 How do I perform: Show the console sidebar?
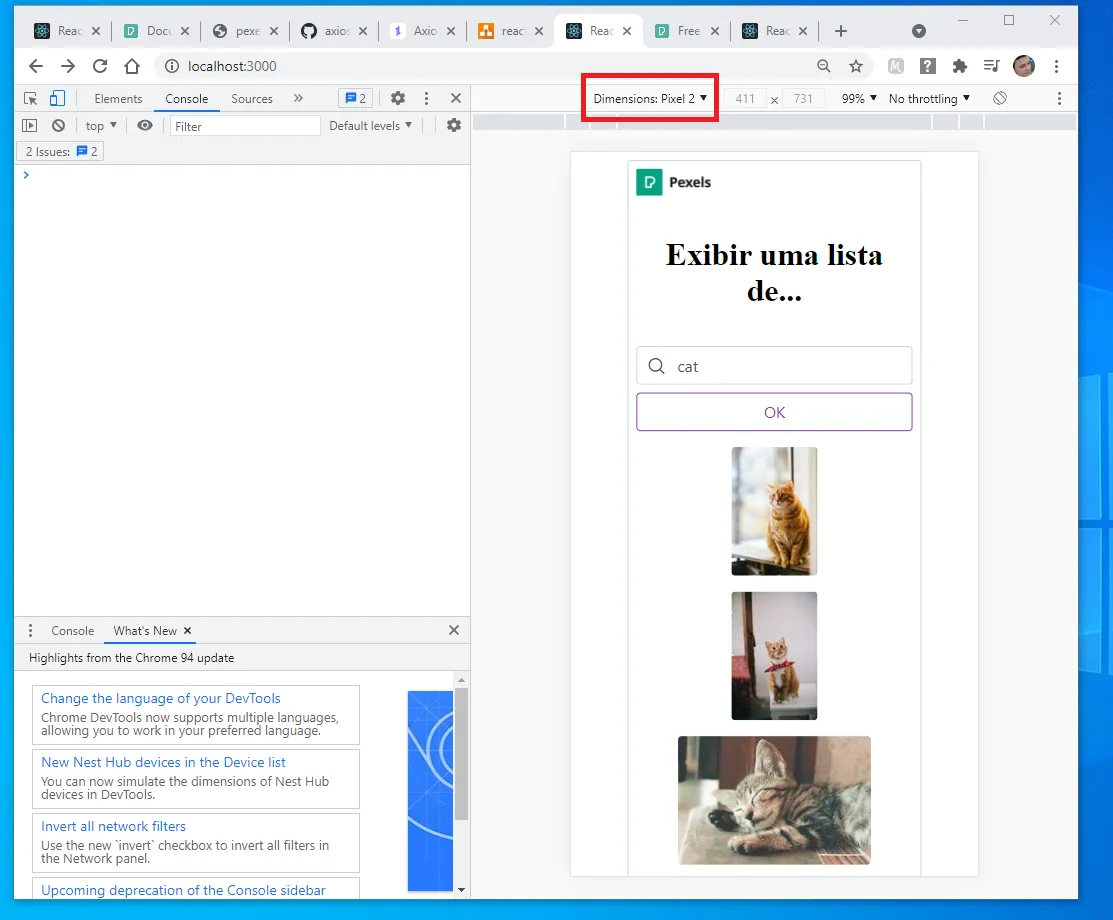pyautogui.click(x=30, y=126)
